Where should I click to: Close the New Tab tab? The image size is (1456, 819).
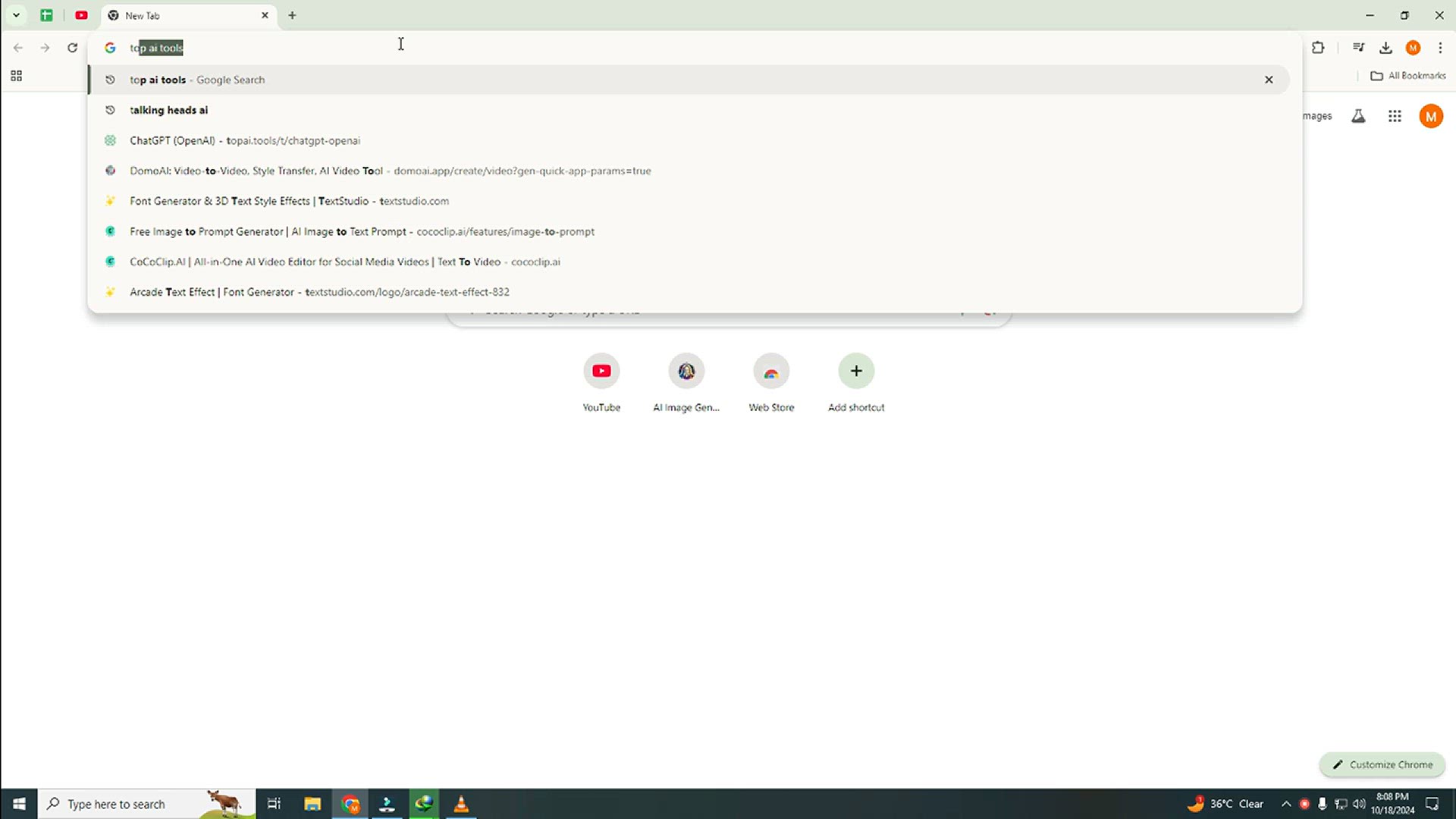point(265,15)
